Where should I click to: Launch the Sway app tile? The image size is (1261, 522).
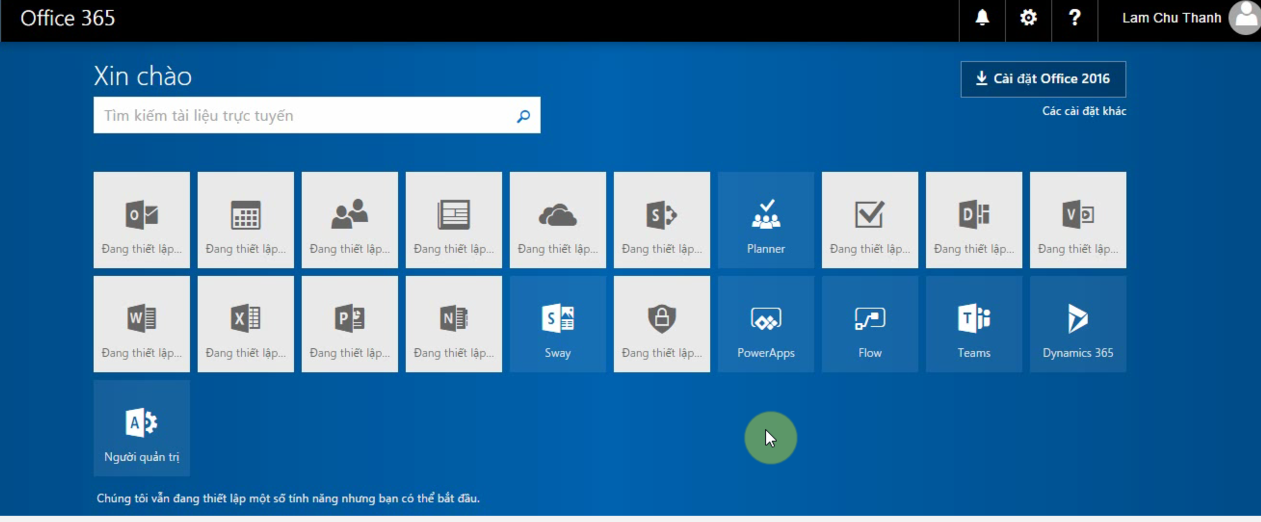pyautogui.click(x=557, y=324)
